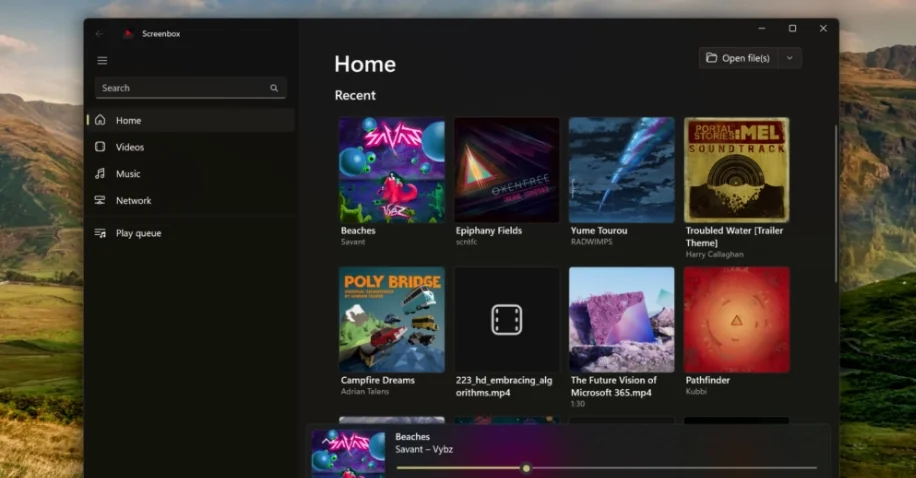
Task: Click the Savant – Vybz subtitle in player
Action: click(x=424, y=449)
